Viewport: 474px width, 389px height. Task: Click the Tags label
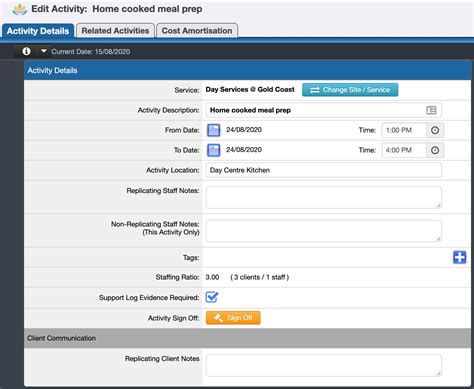click(x=191, y=258)
